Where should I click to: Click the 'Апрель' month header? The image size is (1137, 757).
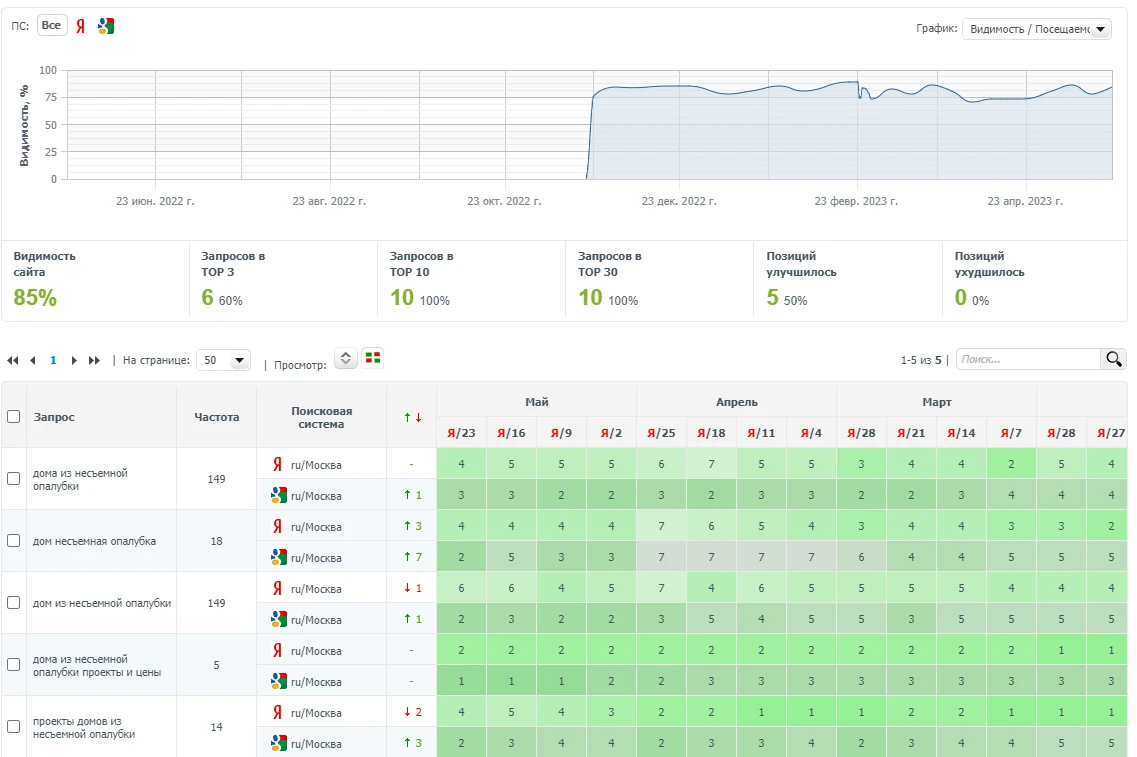(x=737, y=402)
